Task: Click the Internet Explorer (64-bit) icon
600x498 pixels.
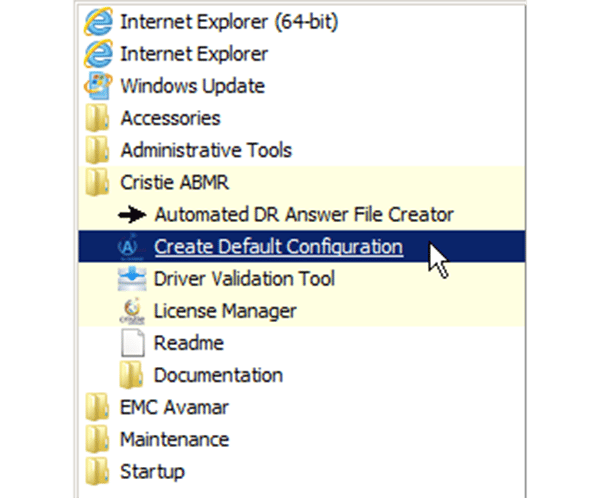Action: point(98,21)
